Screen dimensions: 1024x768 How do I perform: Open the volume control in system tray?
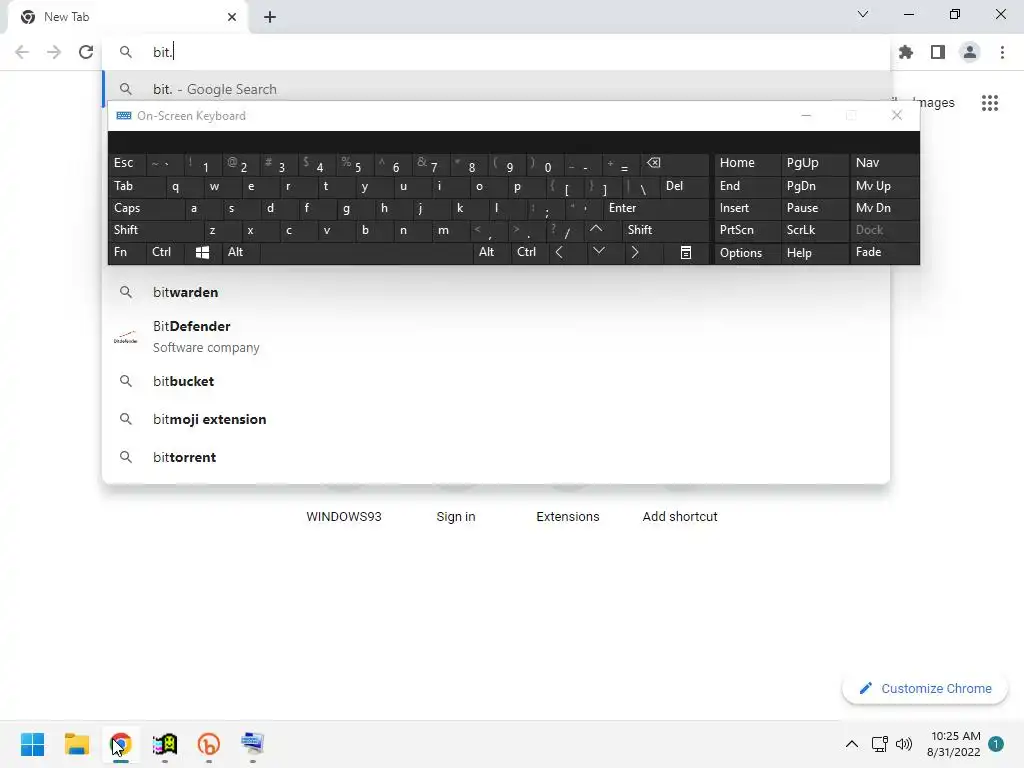point(904,744)
